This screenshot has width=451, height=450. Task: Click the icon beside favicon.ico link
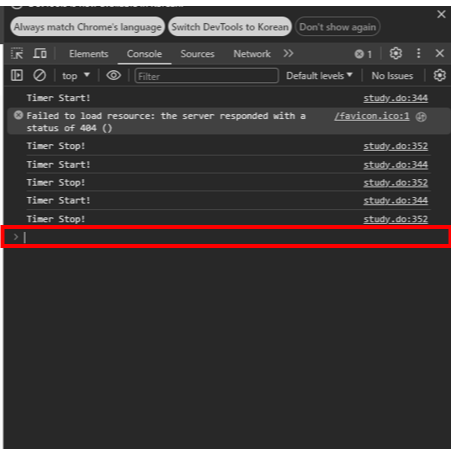pyautogui.click(x=421, y=117)
